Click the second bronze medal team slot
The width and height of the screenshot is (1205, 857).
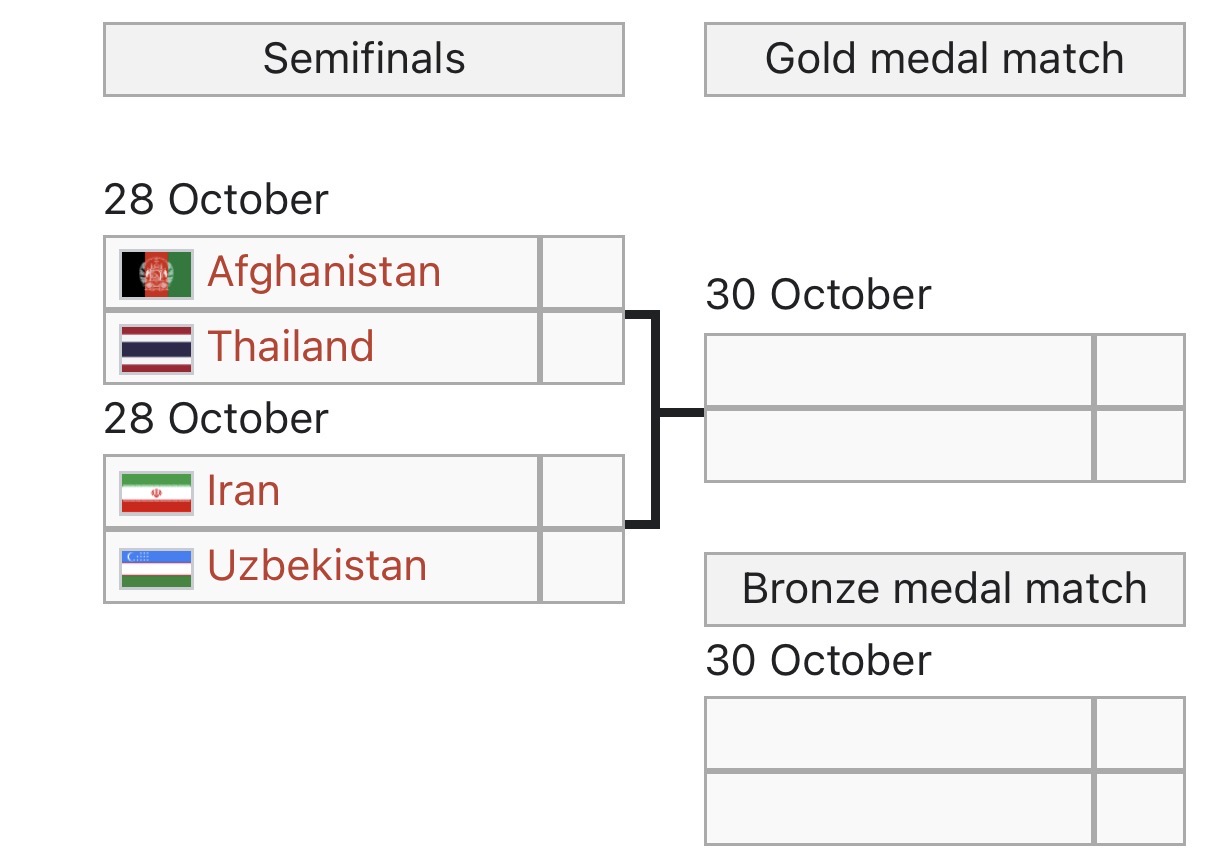[899, 808]
